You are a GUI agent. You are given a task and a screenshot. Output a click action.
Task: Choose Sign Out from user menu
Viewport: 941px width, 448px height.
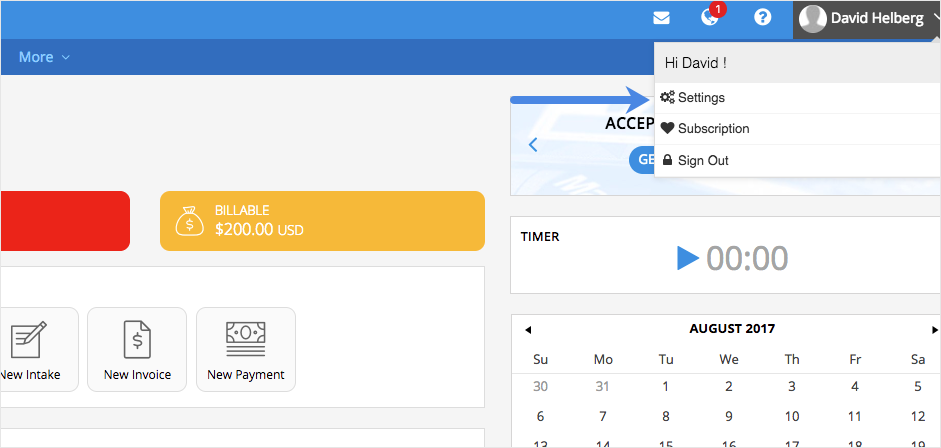point(702,160)
